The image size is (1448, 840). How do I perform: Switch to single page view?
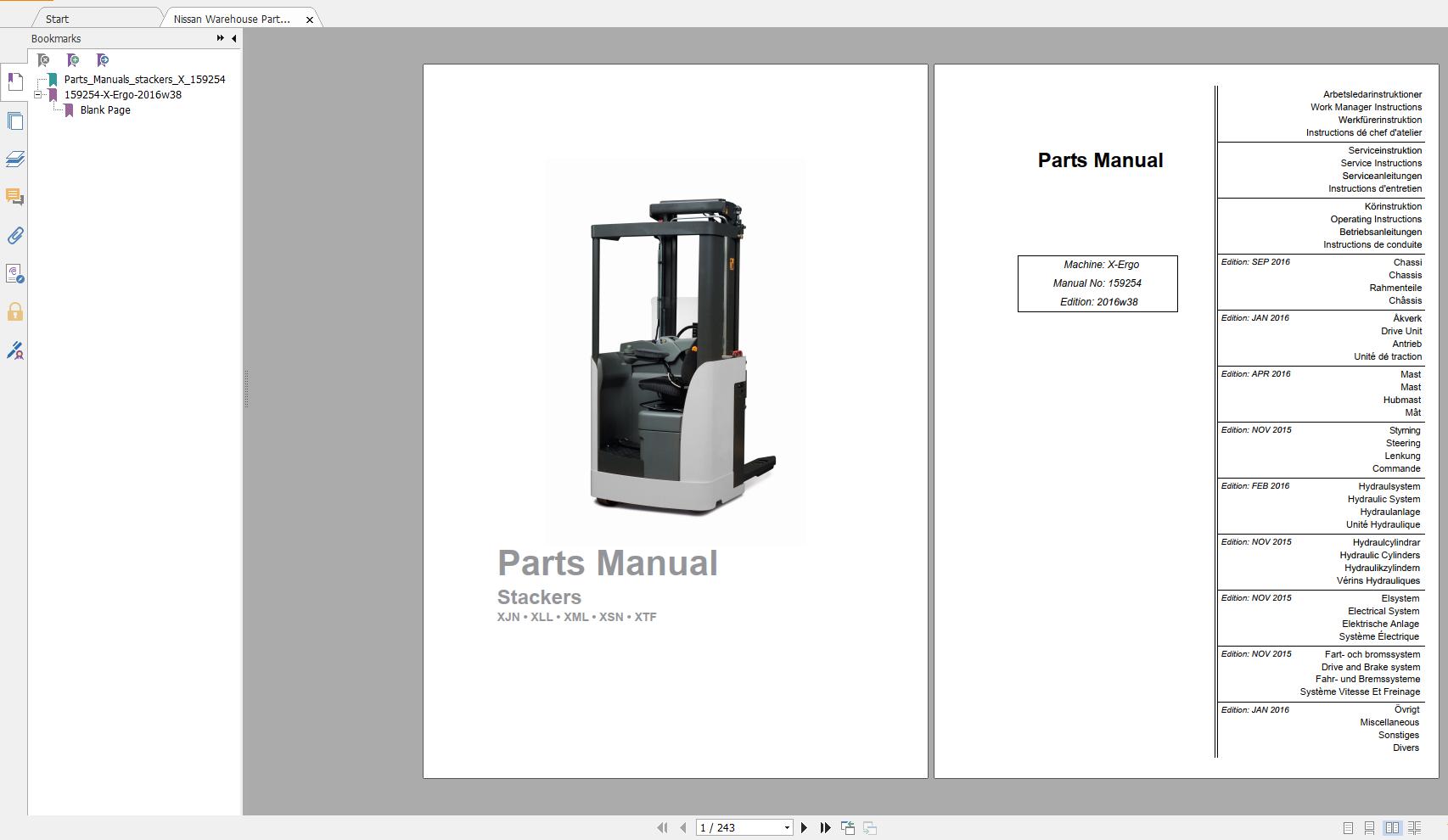[x=1348, y=827]
